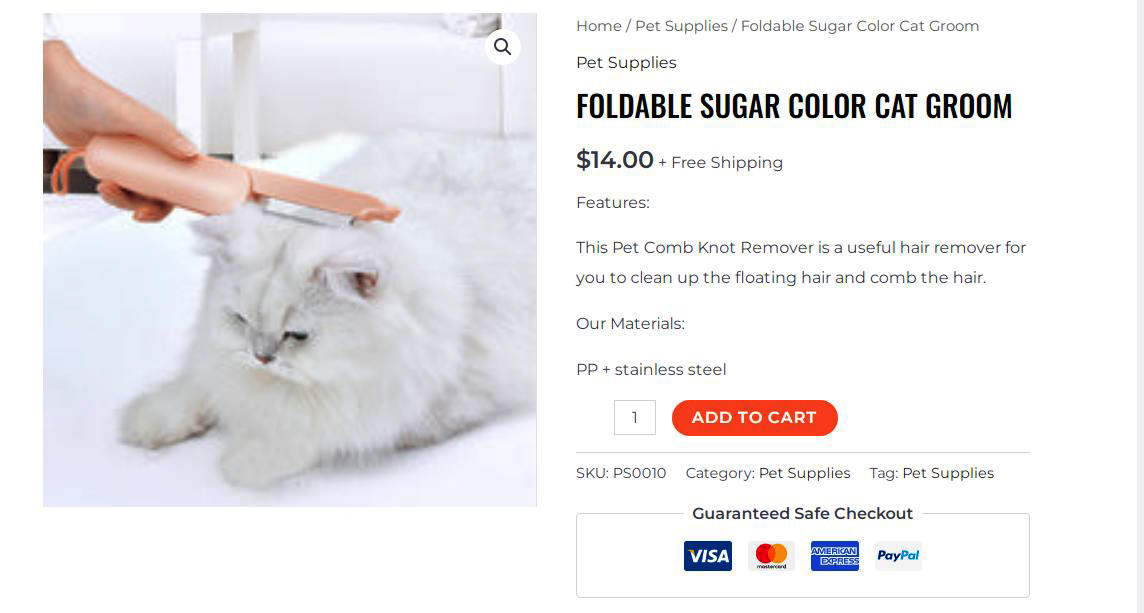Screen dimensions: 1144x613
Task: Click the Pet Supplies label above product title
Action: [x=626, y=63]
